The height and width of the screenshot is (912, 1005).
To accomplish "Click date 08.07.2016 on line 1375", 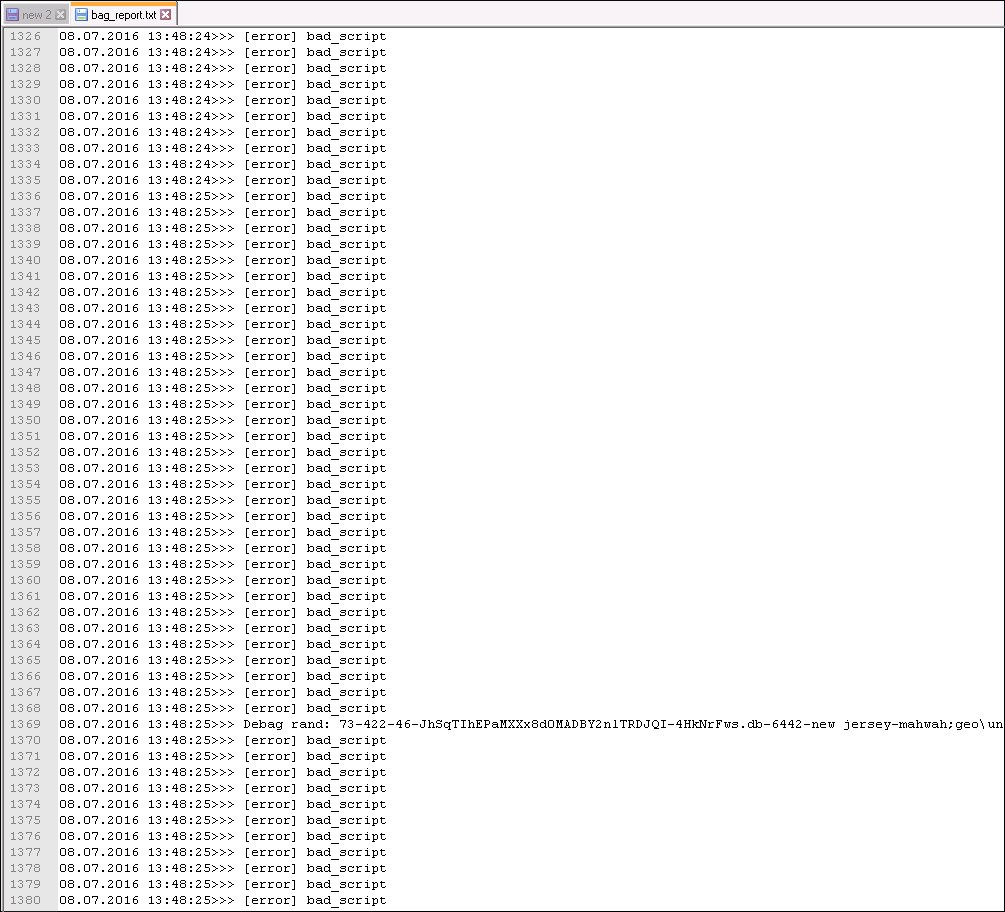I will click(x=99, y=820).
